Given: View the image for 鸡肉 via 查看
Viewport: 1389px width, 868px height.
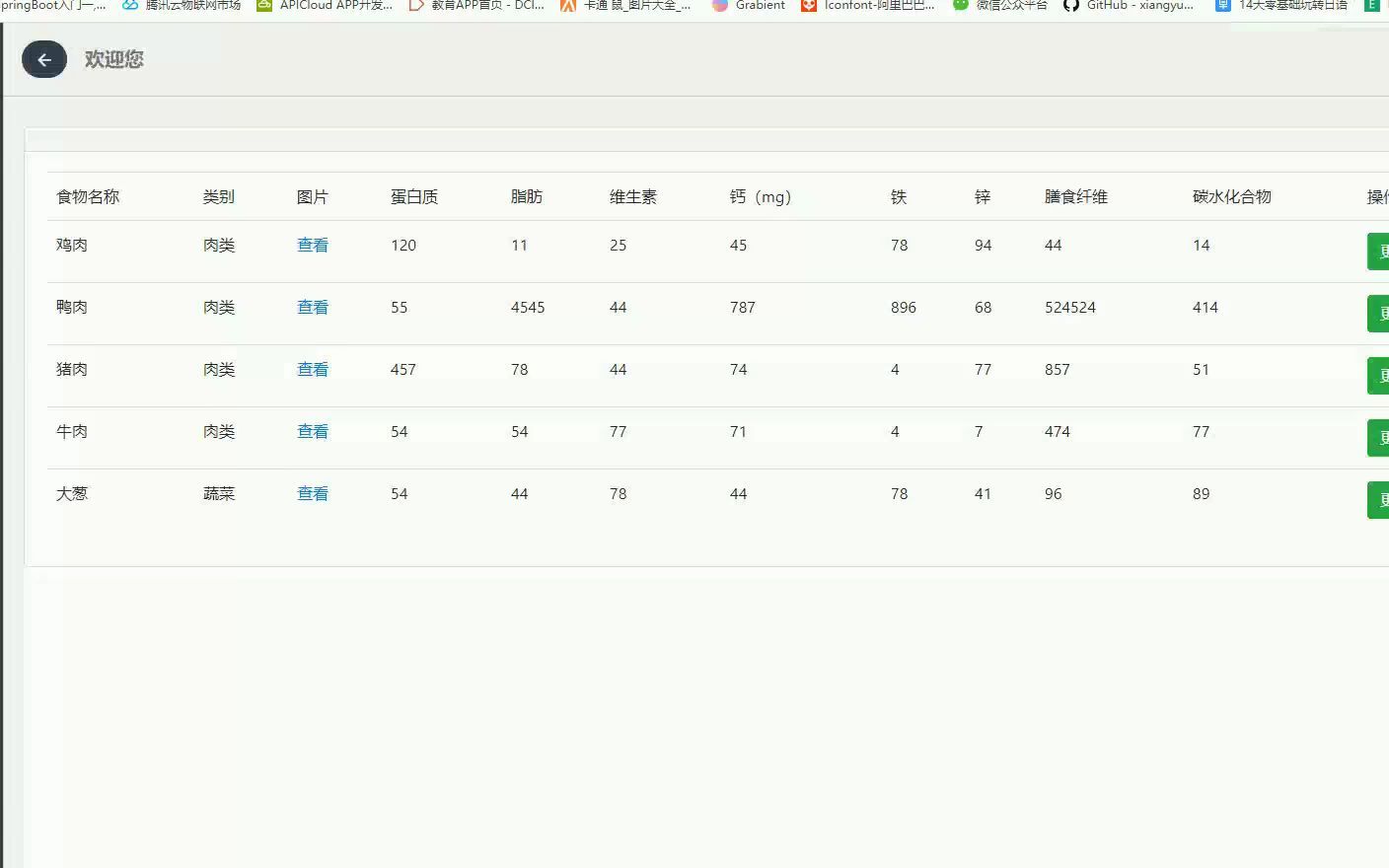Looking at the screenshot, I should pos(313,245).
